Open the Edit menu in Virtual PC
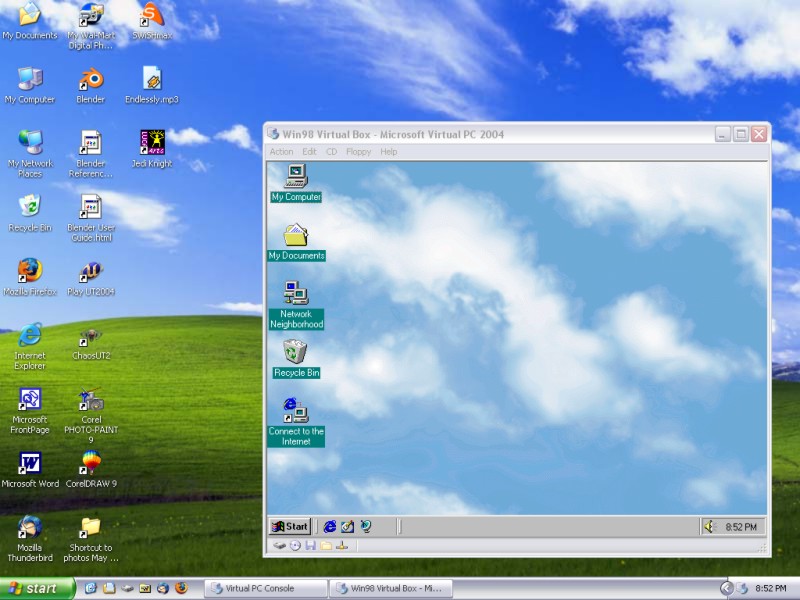 pos(309,152)
